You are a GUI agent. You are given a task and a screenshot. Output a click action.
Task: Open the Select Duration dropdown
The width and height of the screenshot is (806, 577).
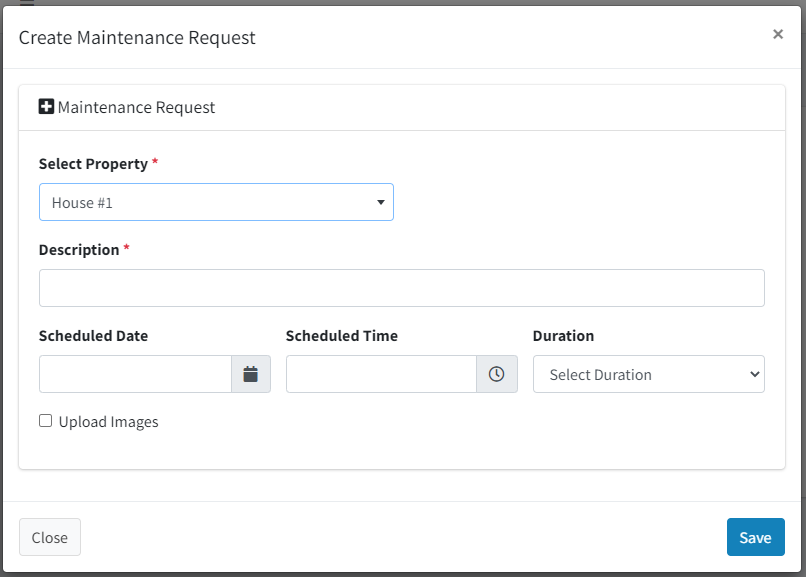tap(649, 374)
